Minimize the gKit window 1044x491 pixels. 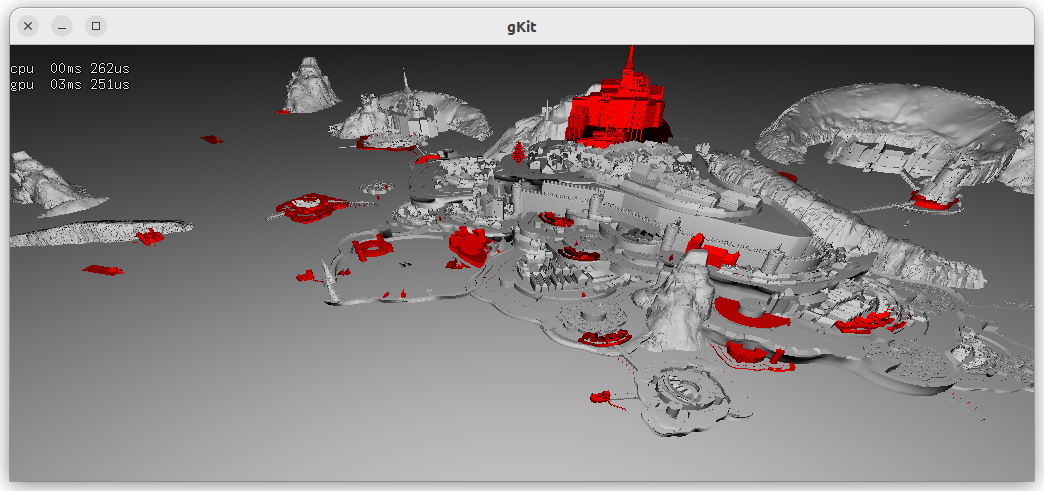pyautogui.click(x=62, y=26)
